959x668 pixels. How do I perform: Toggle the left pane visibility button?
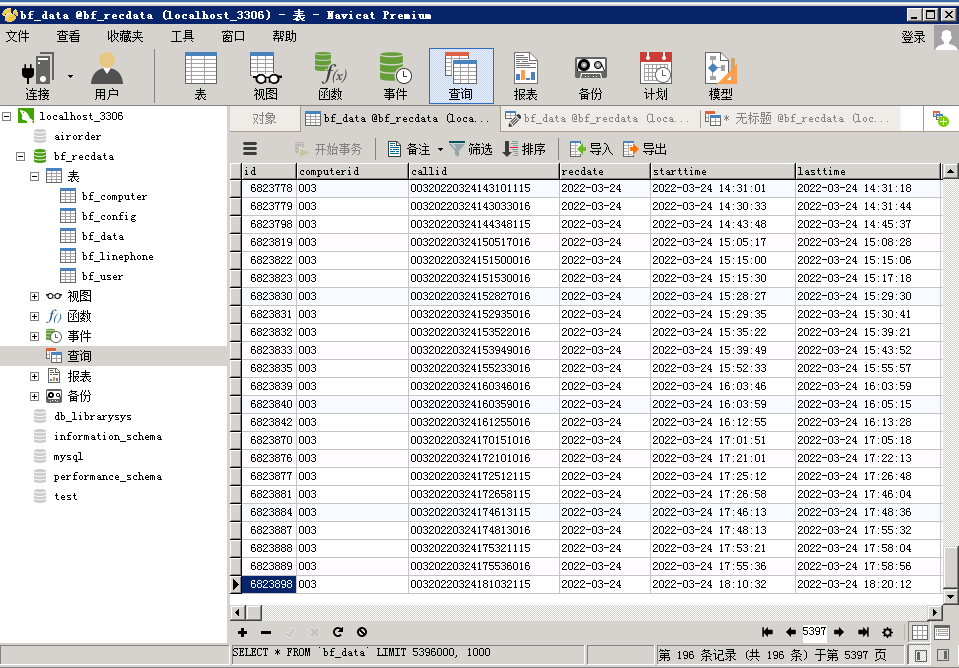[920, 655]
